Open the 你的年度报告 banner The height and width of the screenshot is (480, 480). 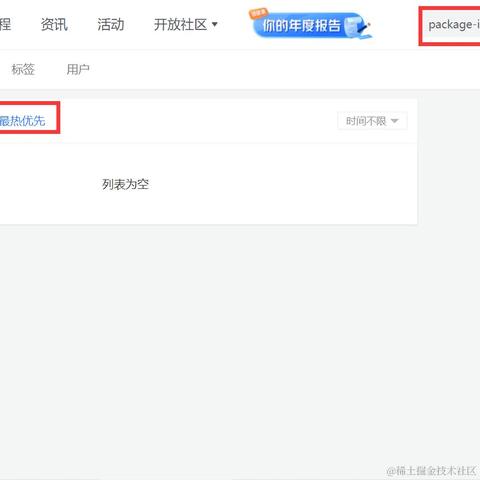coord(311,24)
